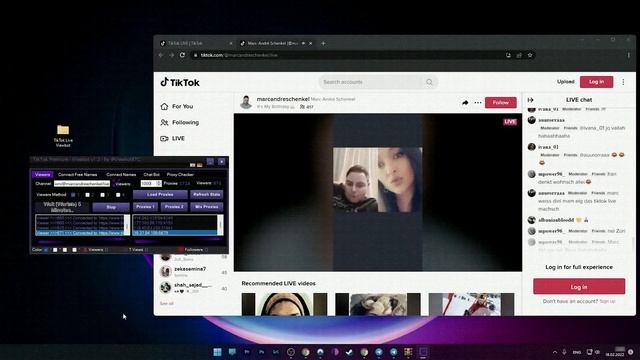The image size is (640, 360).
Task: Follow marcandreschenkel
Action: (500, 102)
